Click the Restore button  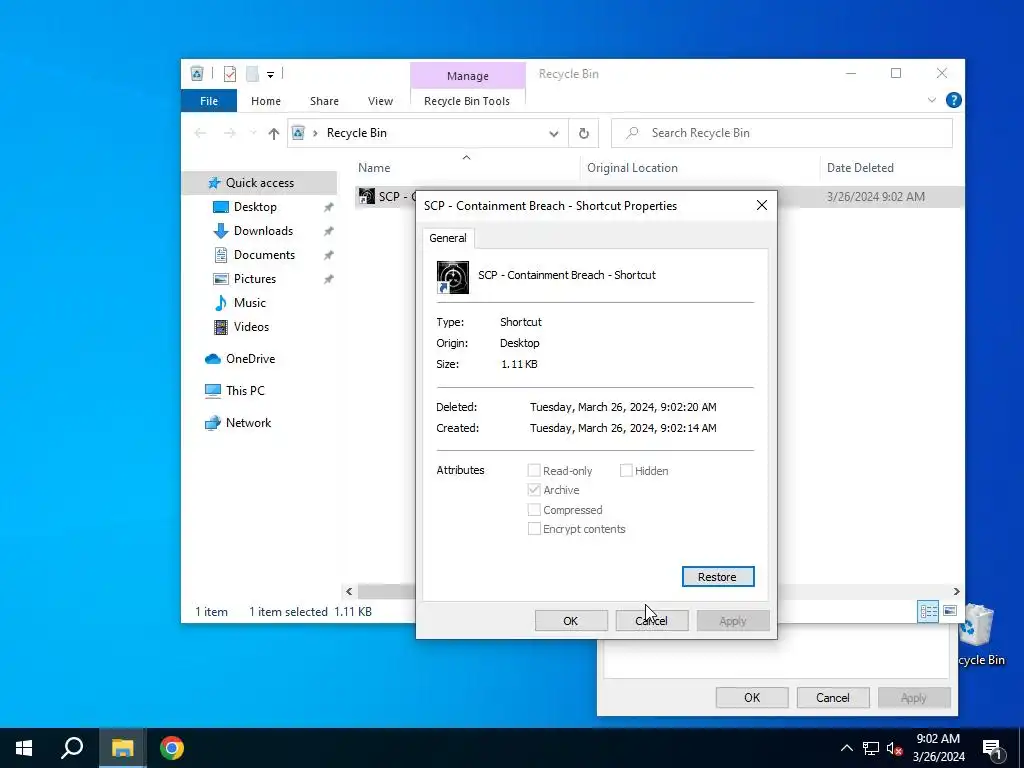tap(718, 577)
